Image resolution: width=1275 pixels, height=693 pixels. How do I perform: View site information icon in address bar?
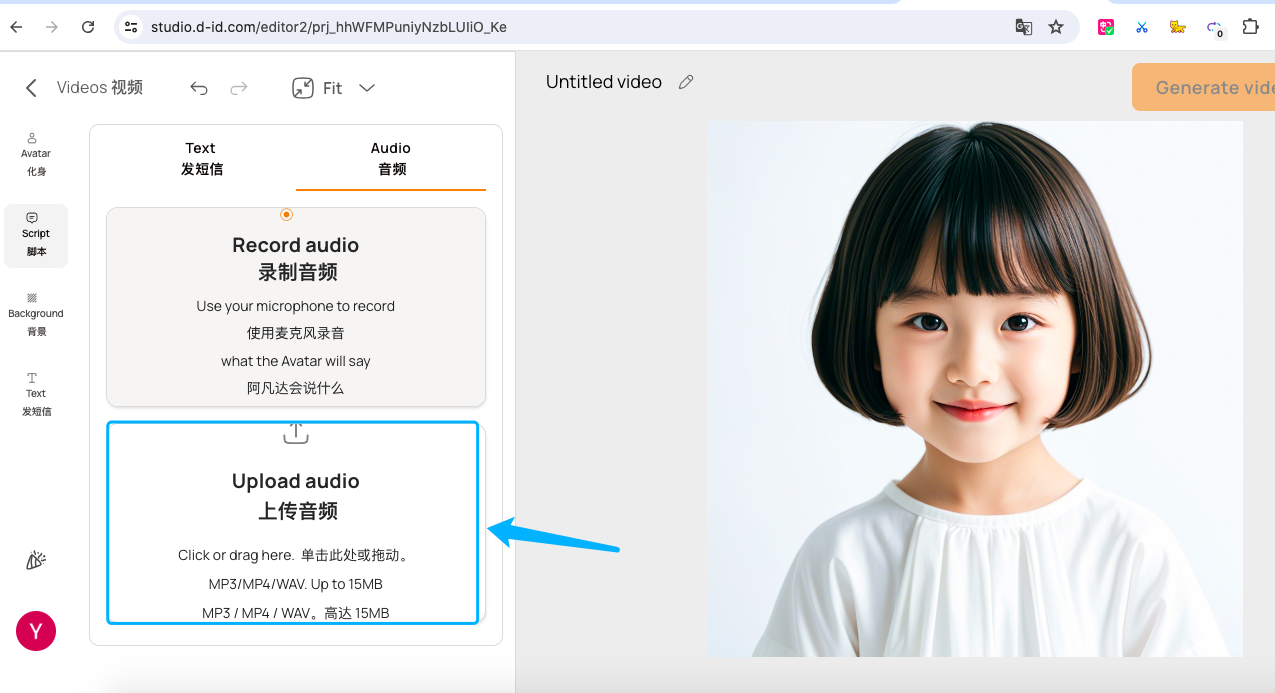(131, 27)
